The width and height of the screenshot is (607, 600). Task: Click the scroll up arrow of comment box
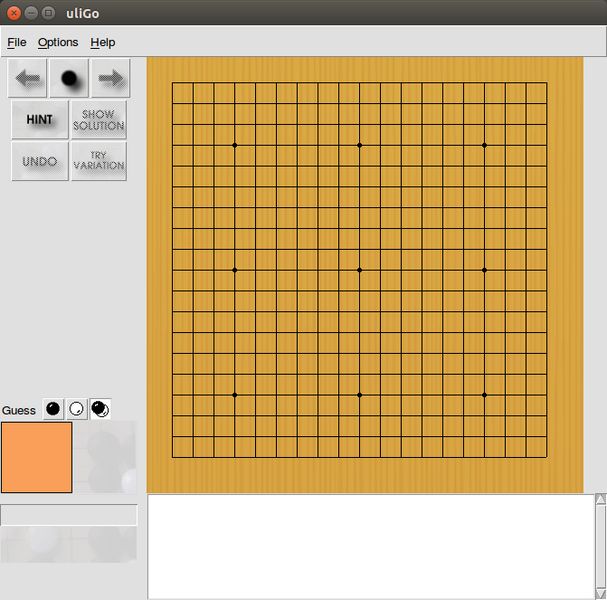[600, 499]
